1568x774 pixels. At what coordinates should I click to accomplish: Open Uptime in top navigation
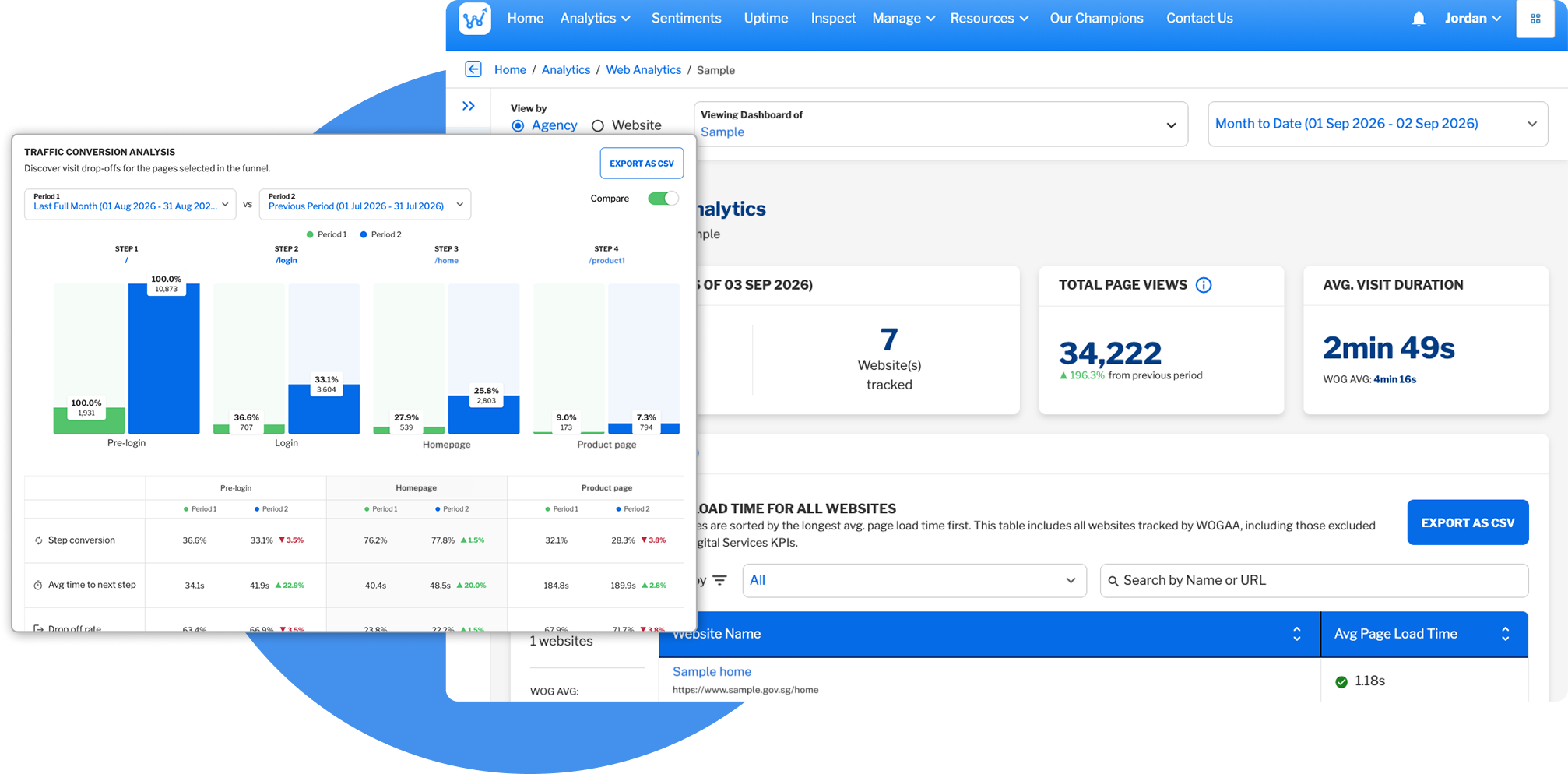pos(766,18)
